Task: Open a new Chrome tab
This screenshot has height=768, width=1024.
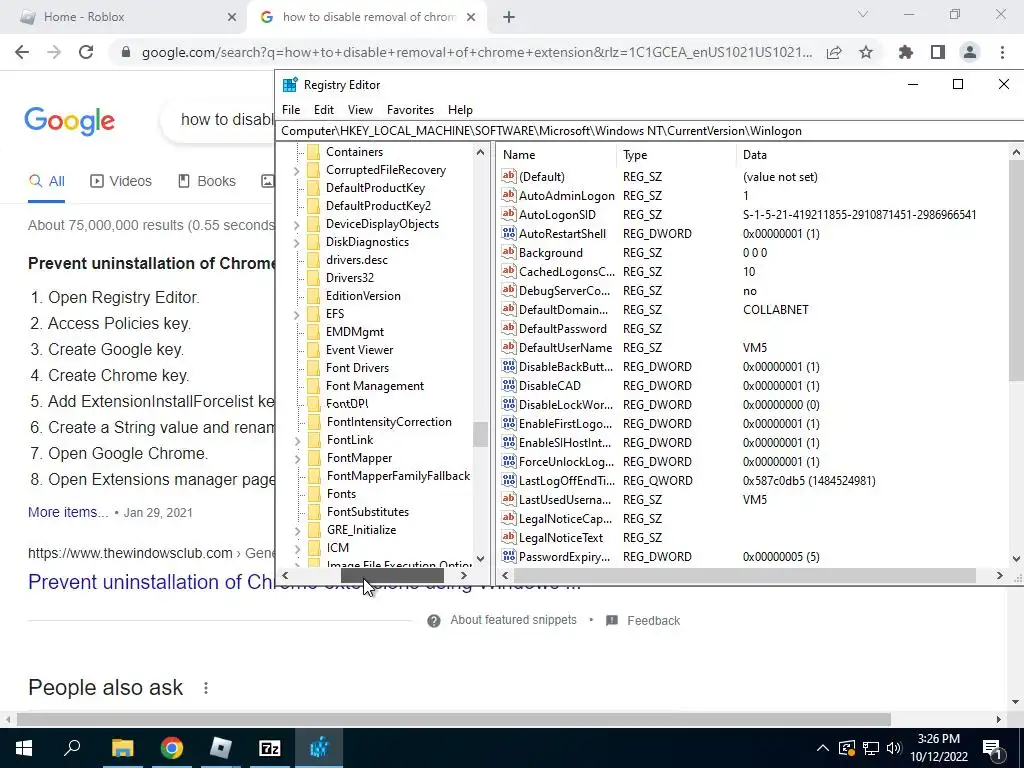Action: [x=509, y=17]
